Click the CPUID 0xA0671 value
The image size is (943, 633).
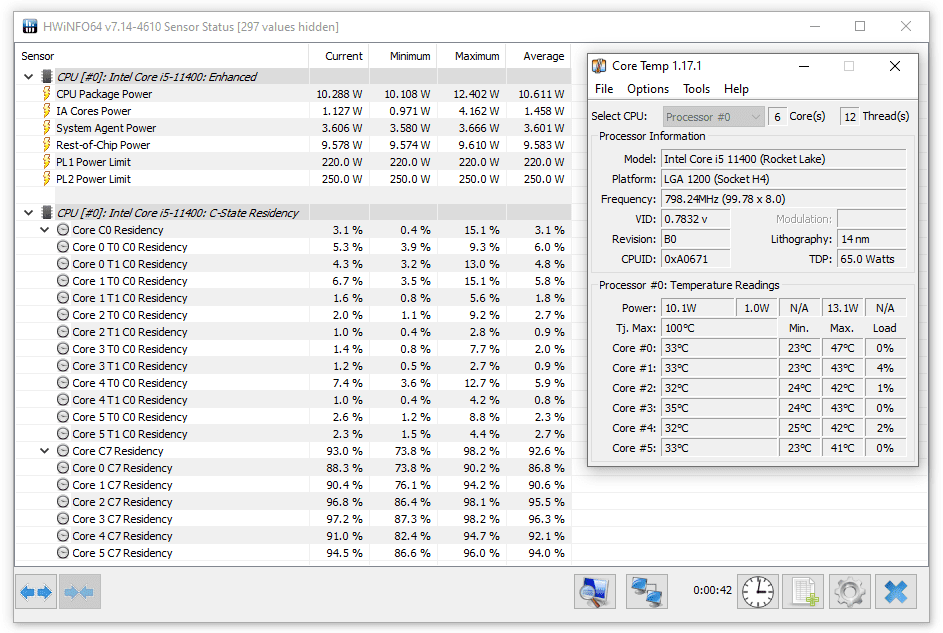tap(696, 259)
